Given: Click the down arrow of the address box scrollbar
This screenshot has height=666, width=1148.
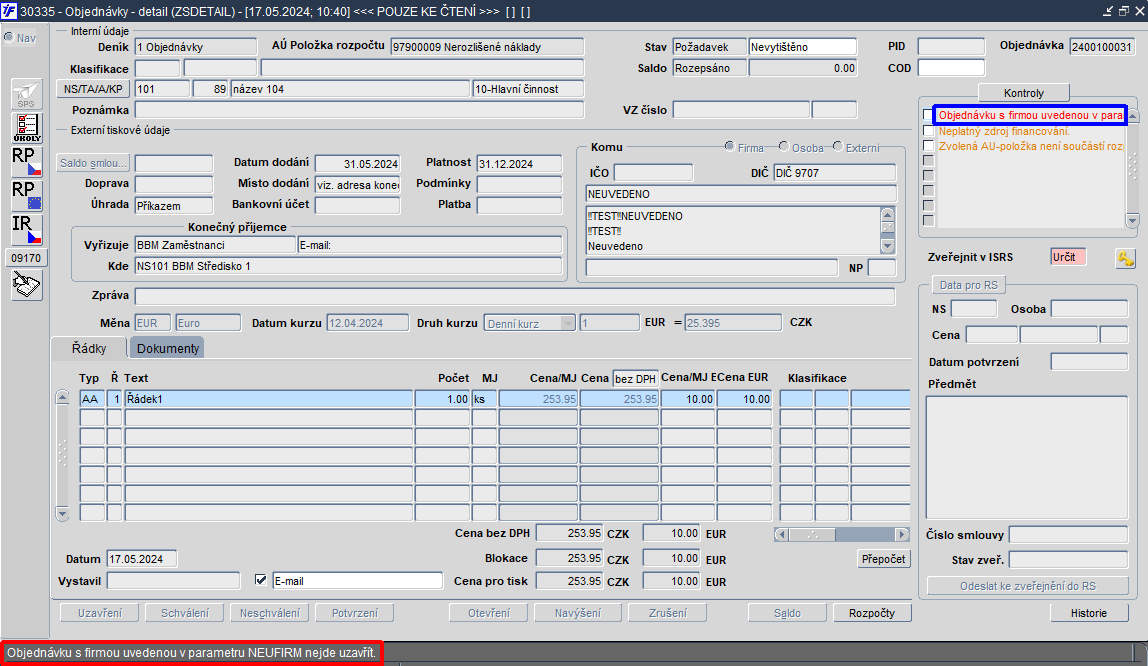Looking at the screenshot, I should (x=887, y=247).
